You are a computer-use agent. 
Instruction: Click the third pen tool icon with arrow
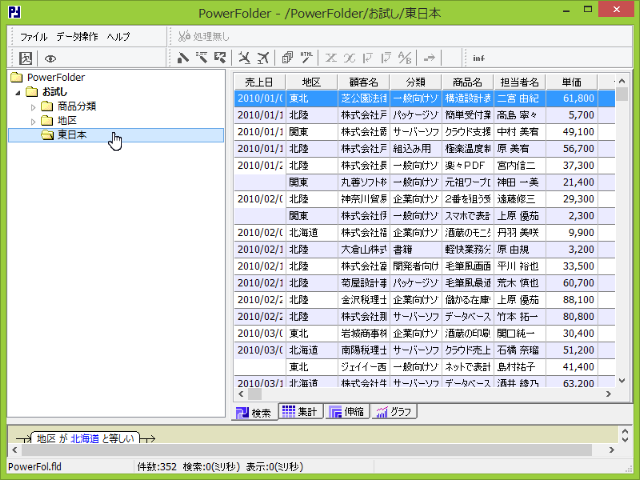click(220, 58)
